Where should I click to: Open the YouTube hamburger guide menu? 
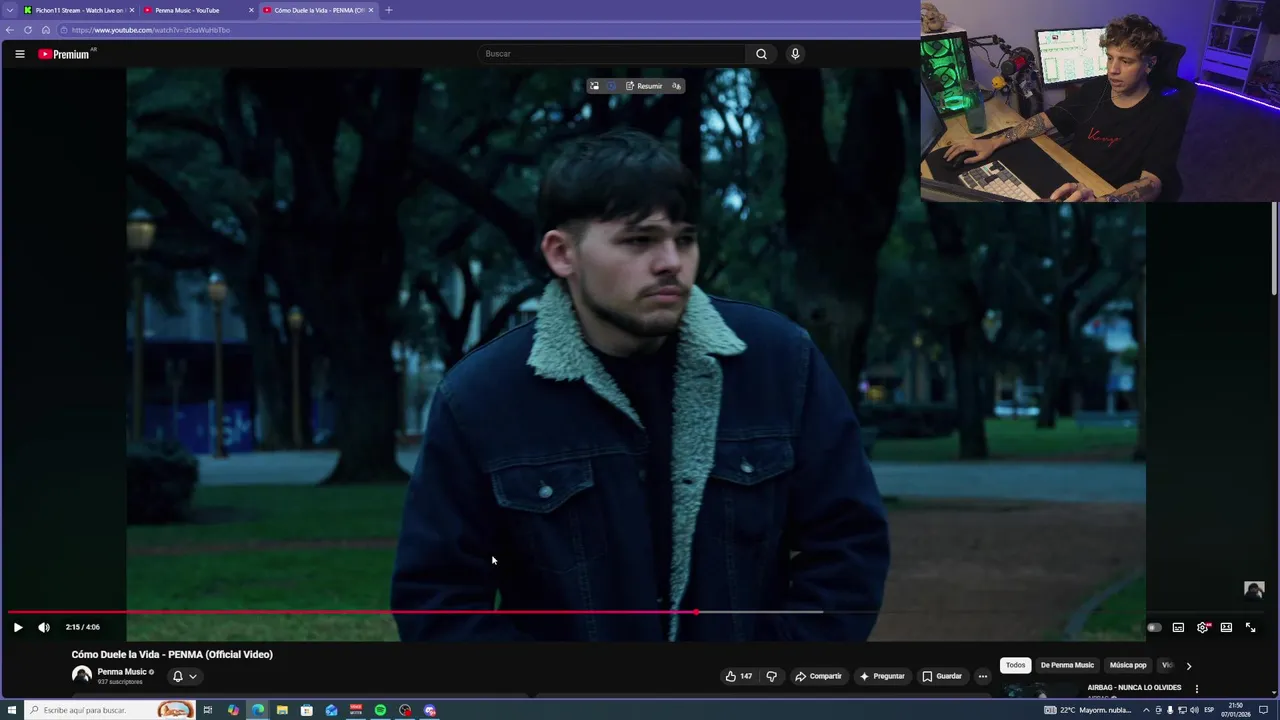tap(19, 54)
